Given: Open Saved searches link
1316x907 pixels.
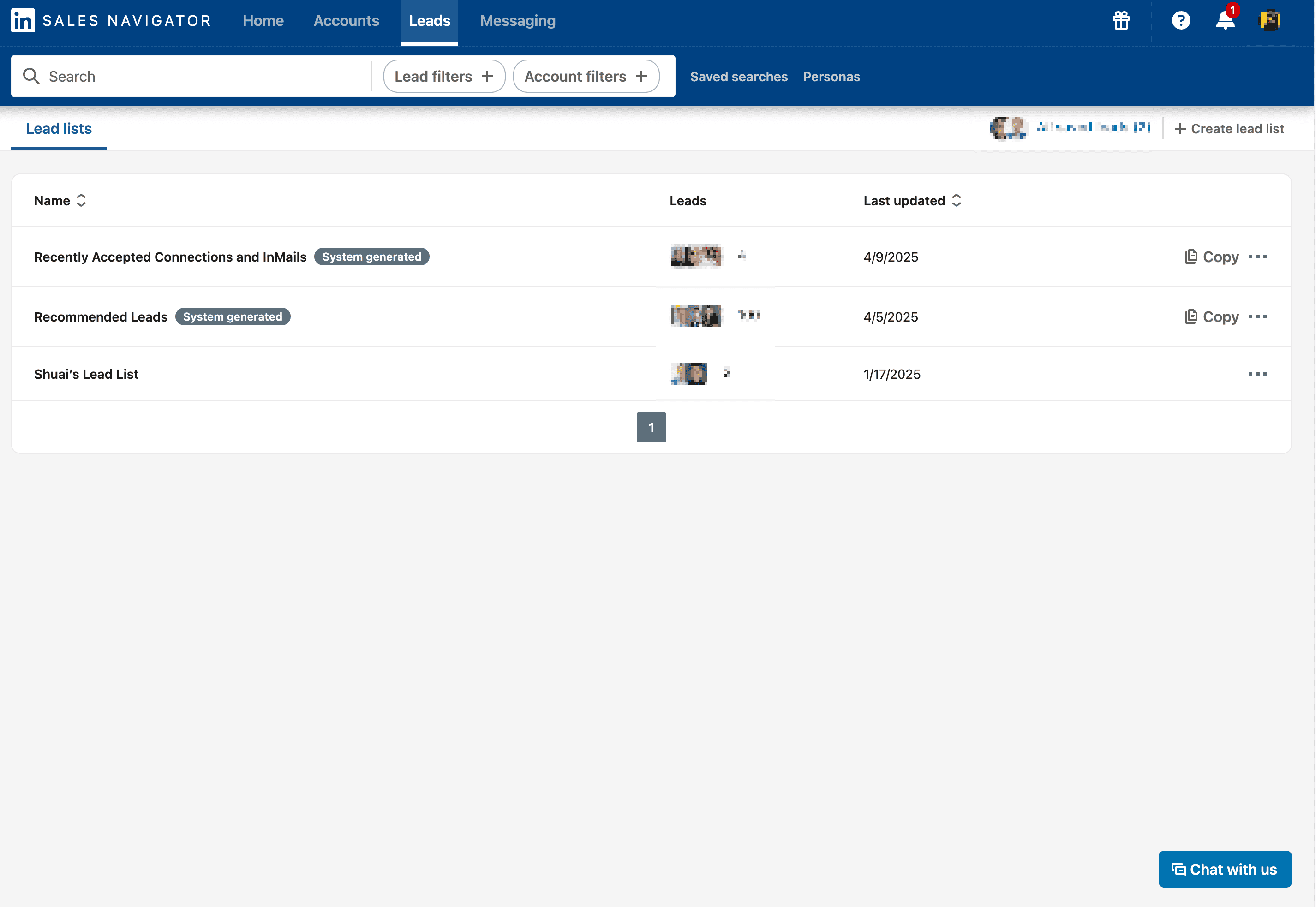Looking at the screenshot, I should point(738,77).
